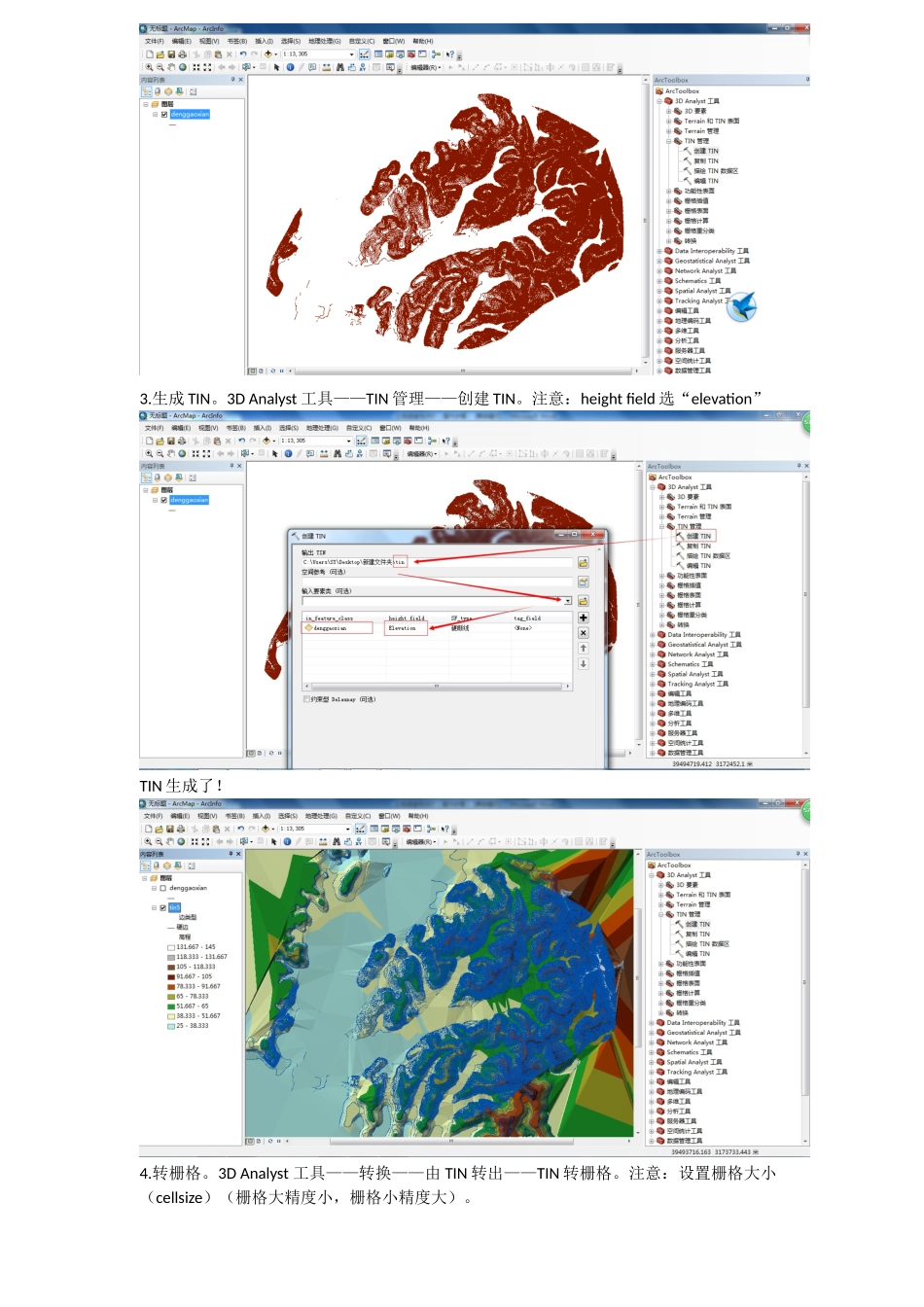Select Zoom Out tool in first ArcMap screenshot
Image resolution: width=924 pixels, height=1307 pixels.
point(160,67)
